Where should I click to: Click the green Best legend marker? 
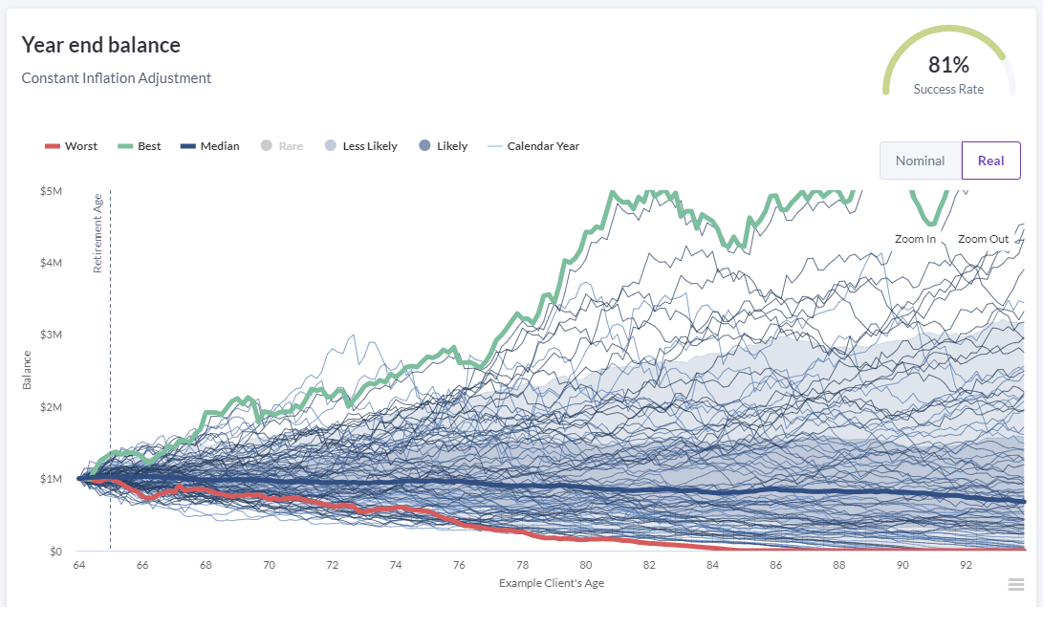point(126,147)
